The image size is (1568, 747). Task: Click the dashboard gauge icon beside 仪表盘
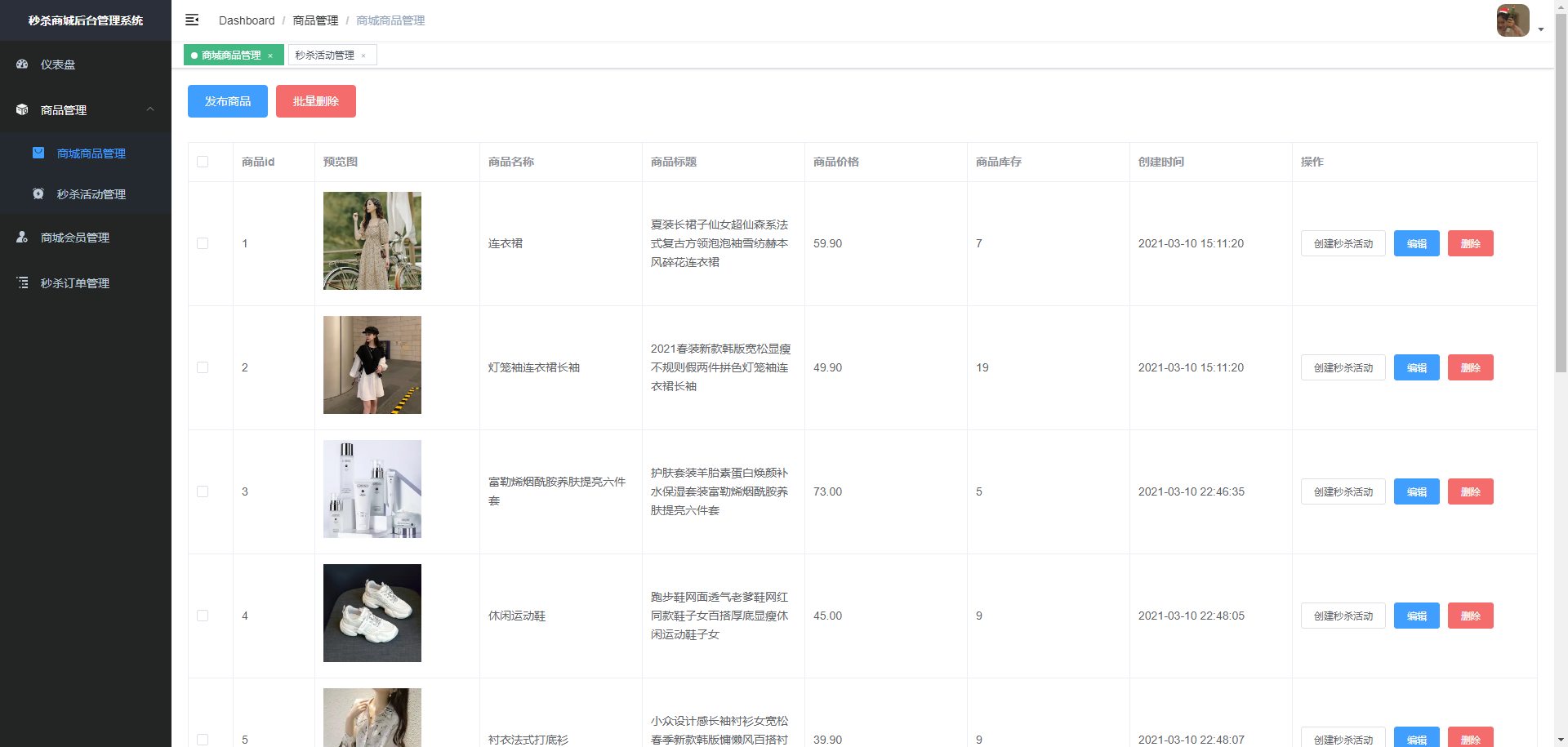point(22,64)
